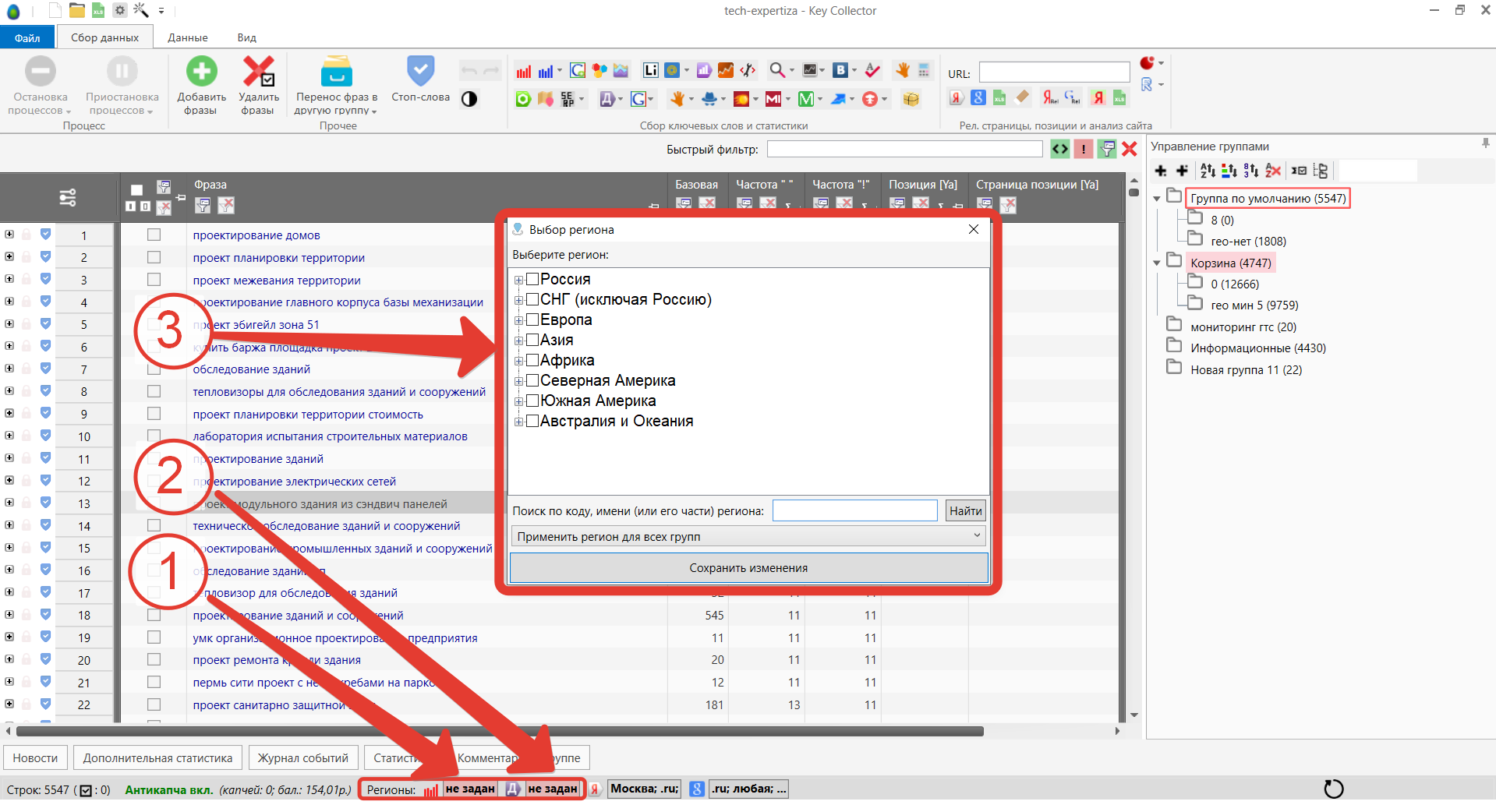This screenshot has width=1496, height=812.
Task: Open 'Журнал событий' bottom tab
Action: tap(303, 757)
